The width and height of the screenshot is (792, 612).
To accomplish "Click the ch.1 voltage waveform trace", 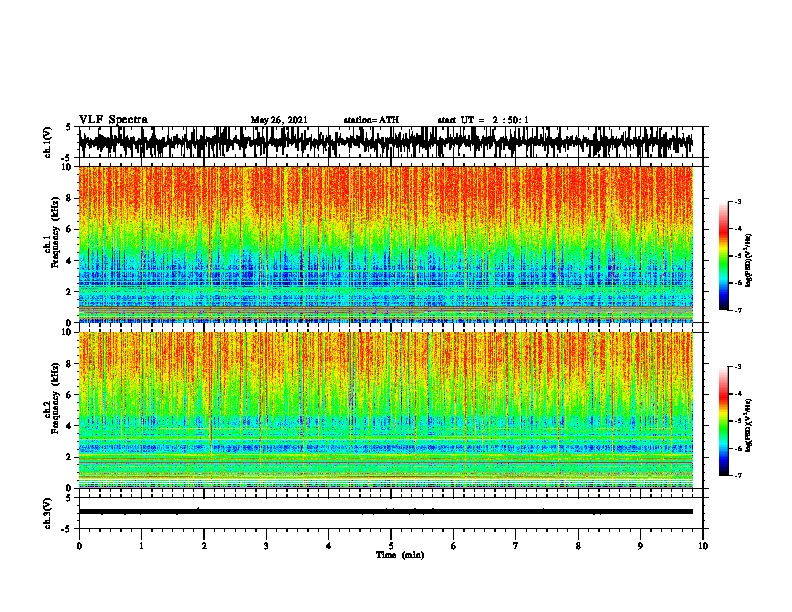I will click(x=386, y=142).
